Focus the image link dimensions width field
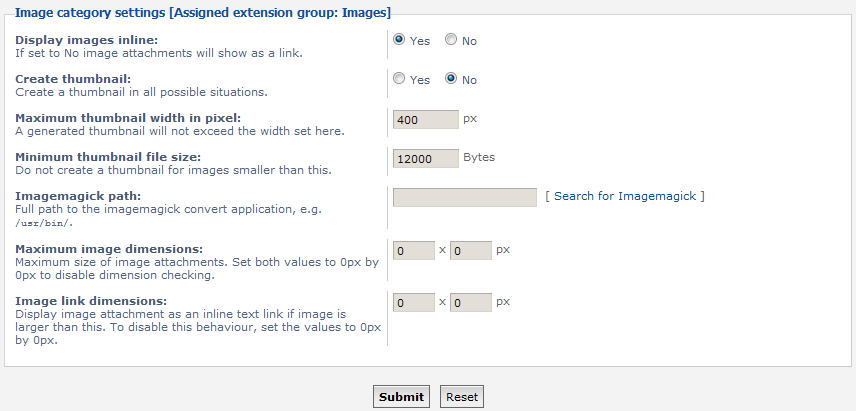The width and height of the screenshot is (856, 411). (414, 302)
